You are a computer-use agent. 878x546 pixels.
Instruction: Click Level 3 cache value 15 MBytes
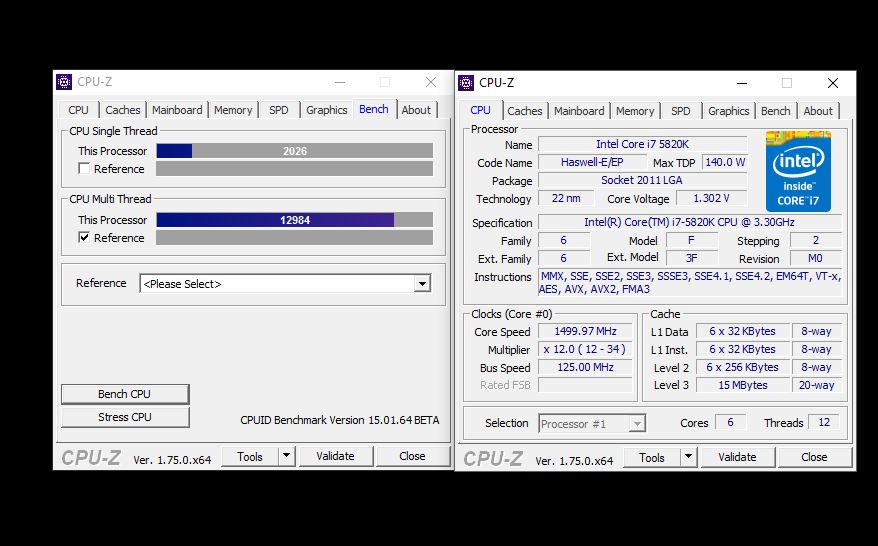pos(742,385)
